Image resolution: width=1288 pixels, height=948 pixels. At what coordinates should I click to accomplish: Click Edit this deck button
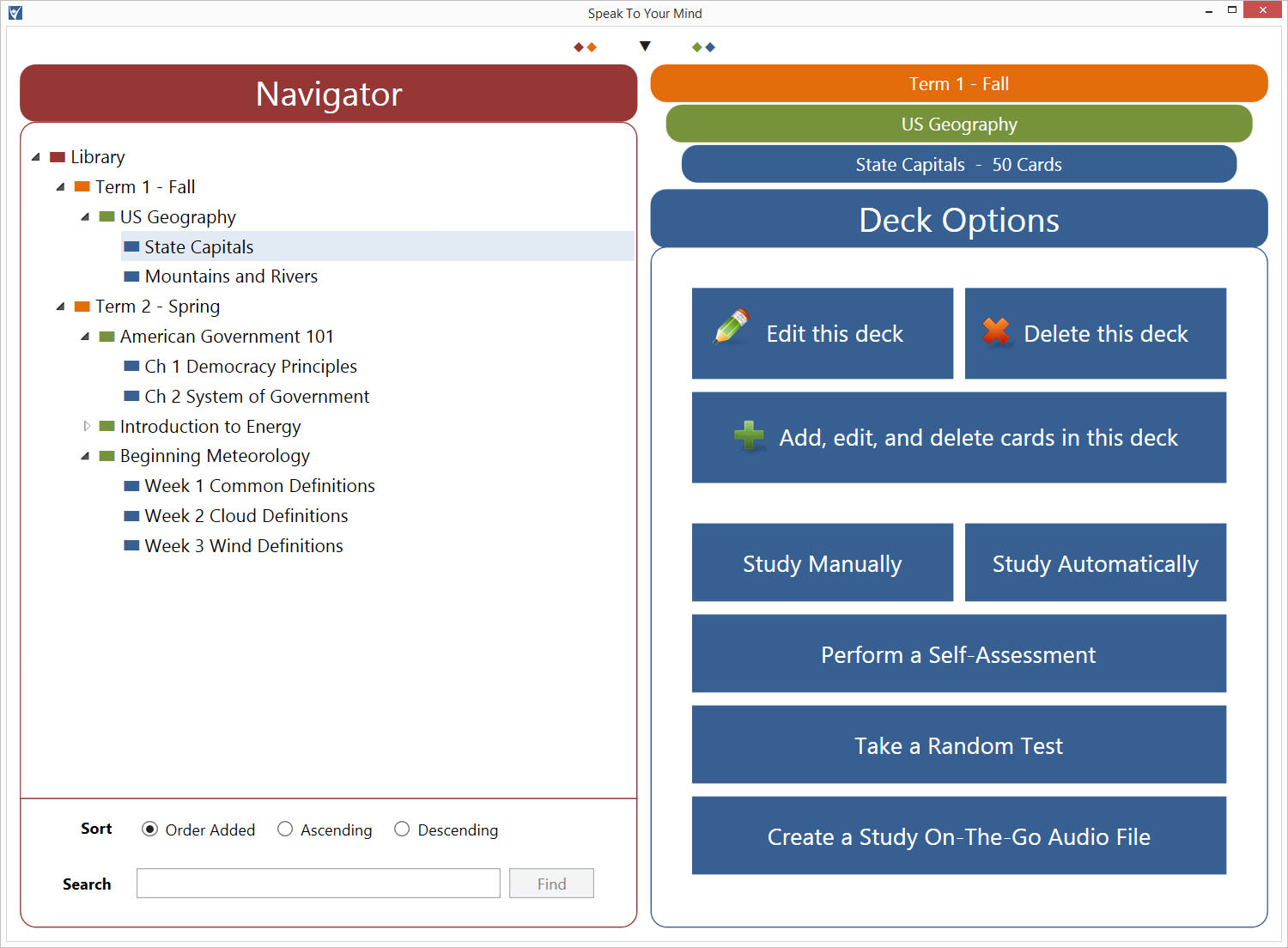click(823, 333)
